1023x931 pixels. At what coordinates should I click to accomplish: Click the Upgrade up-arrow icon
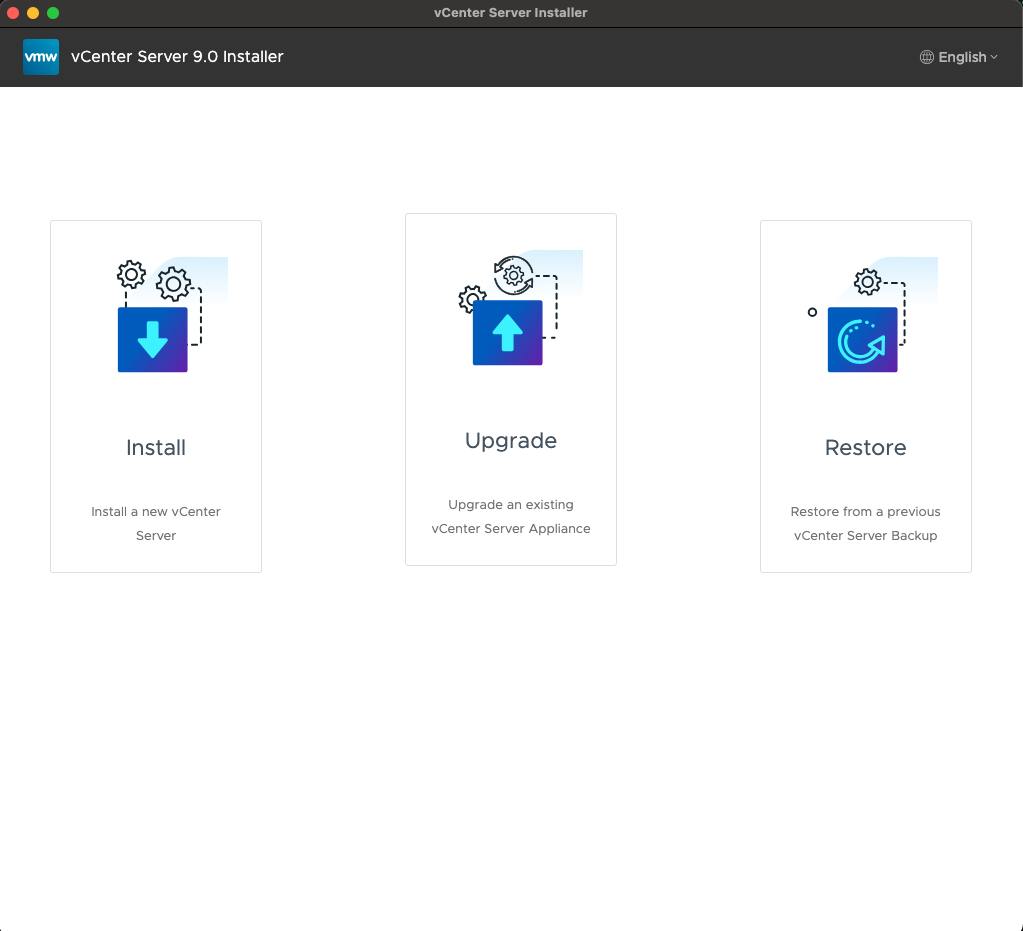coord(508,332)
